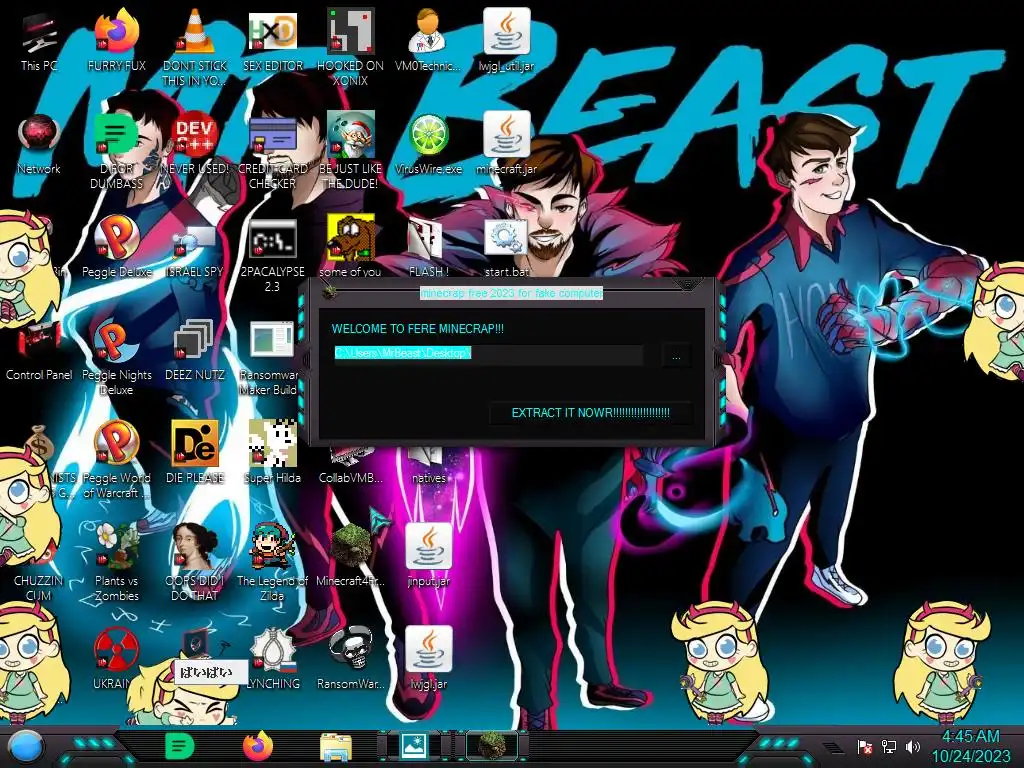Launch Peggle Nights Deluxe
Screen dimensions: 1024x768
(x=117, y=358)
